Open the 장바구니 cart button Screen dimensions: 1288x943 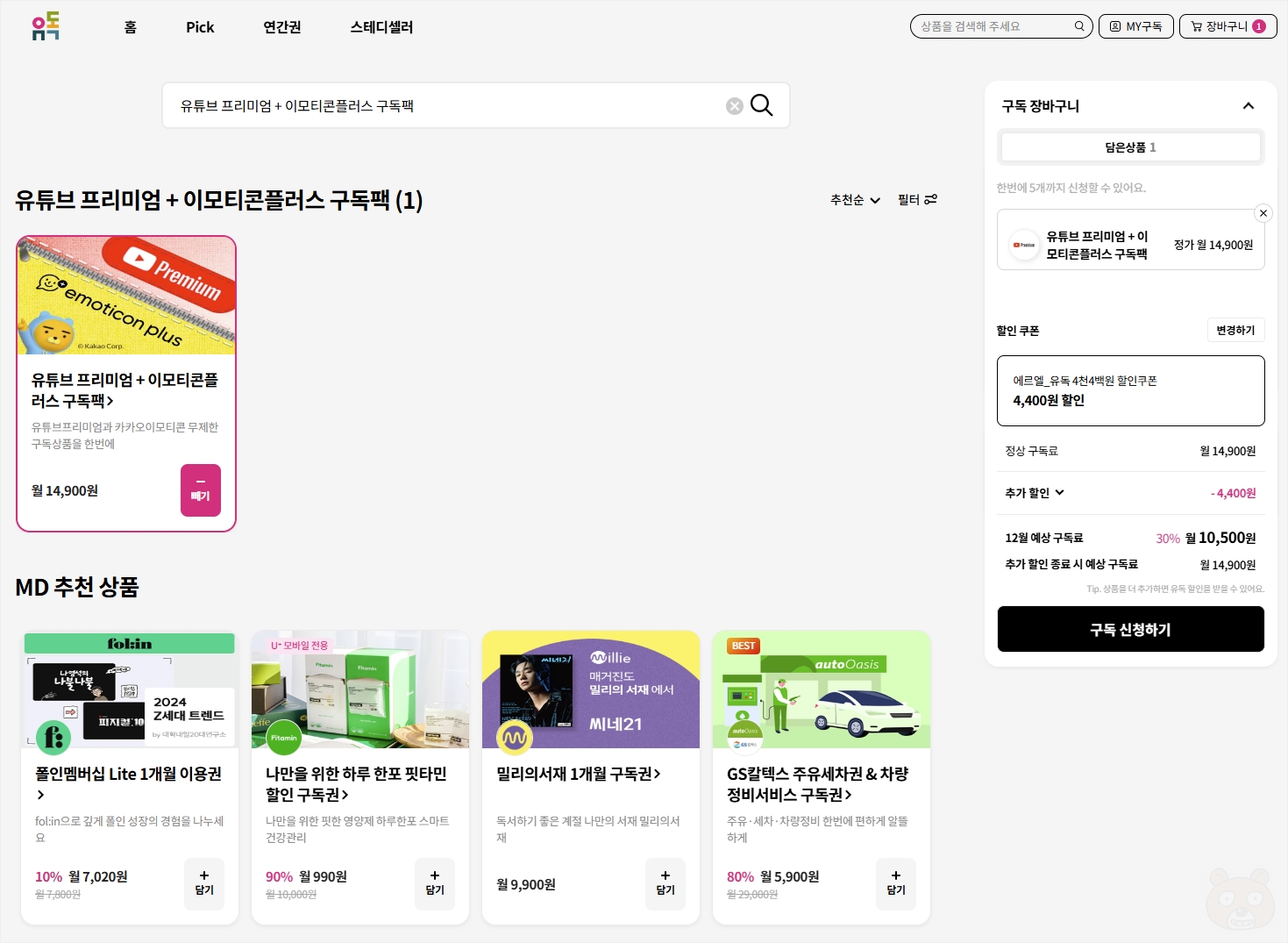click(x=1228, y=26)
